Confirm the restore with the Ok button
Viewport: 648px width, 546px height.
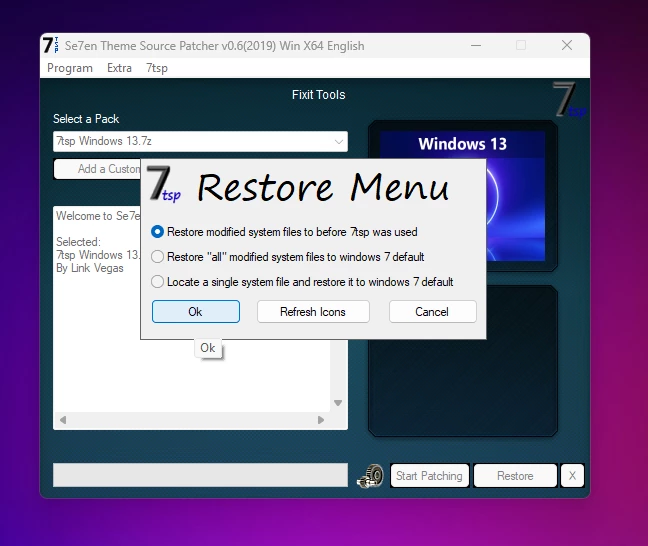(x=195, y=312)
